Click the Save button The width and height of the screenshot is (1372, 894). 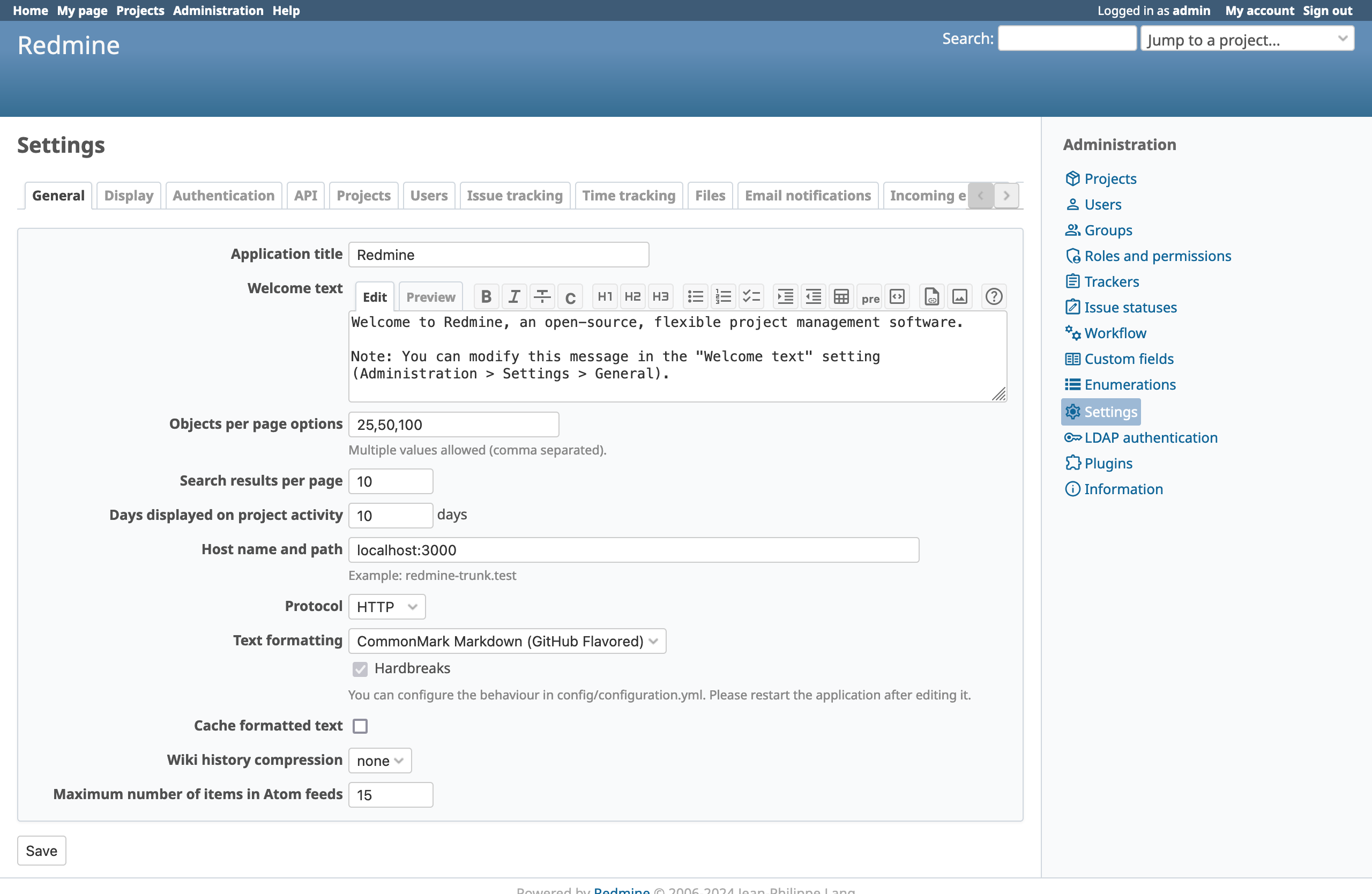coord(41,850)
